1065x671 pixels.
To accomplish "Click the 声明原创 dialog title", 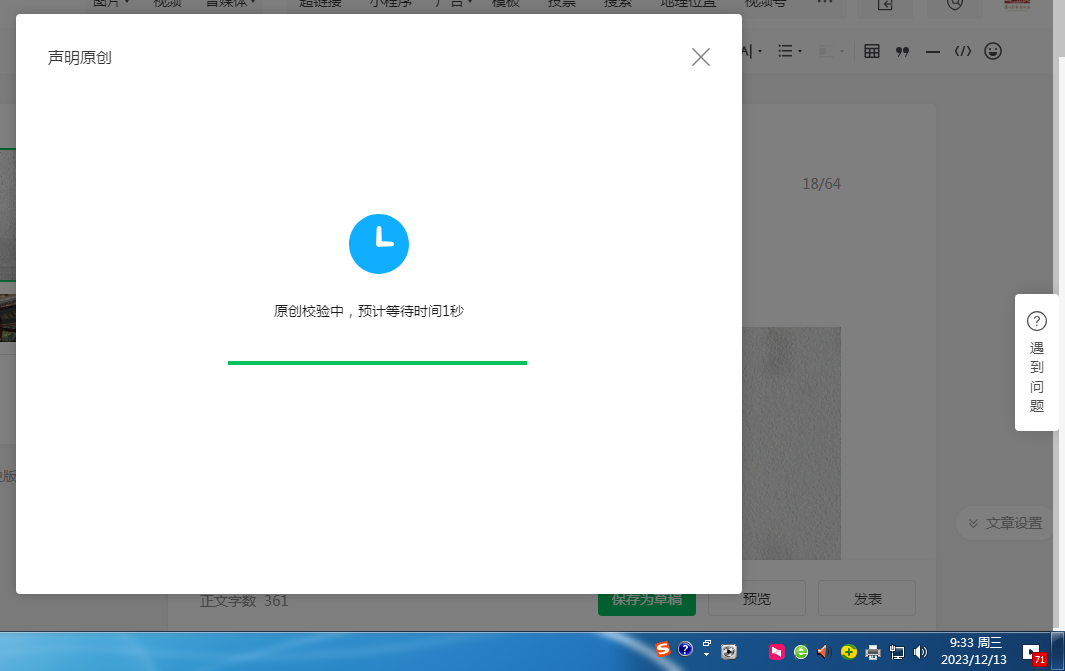I will click(79, 58).
